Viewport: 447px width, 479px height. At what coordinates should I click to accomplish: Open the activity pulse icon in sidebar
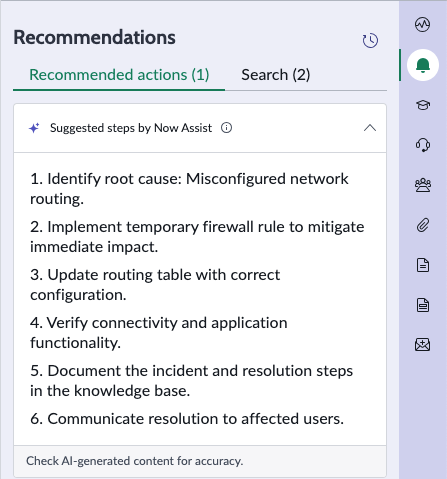coord(422,24)
